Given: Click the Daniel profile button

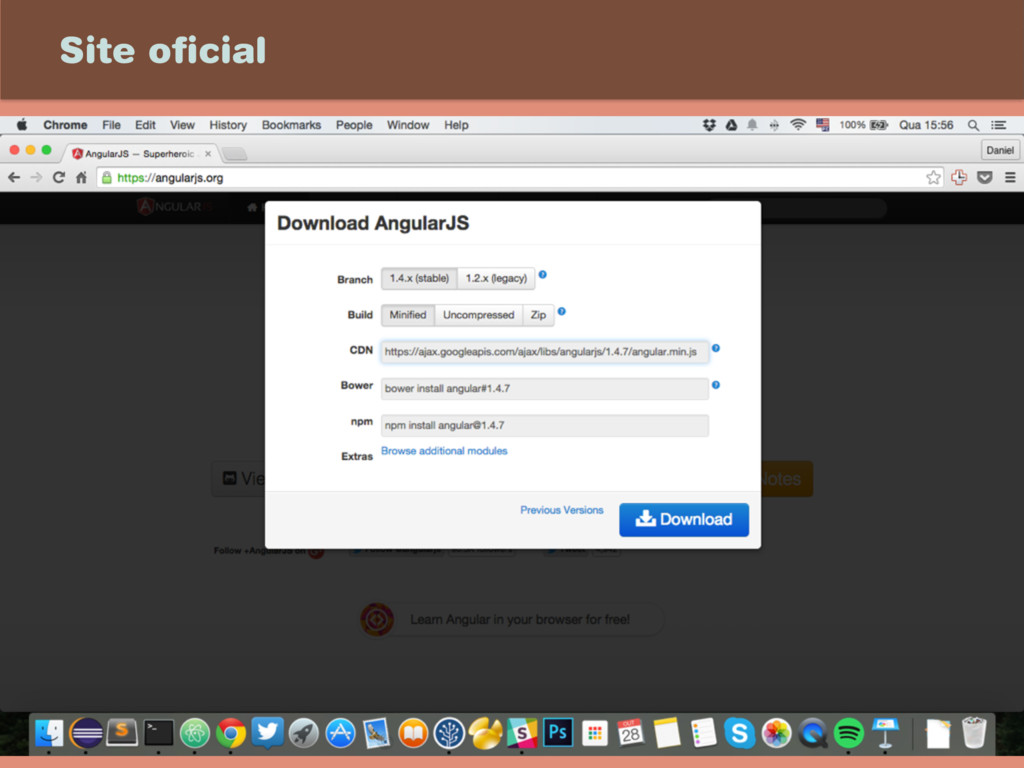Looking at the screenshot, I should pyautogui.click(x=999, y=150).
